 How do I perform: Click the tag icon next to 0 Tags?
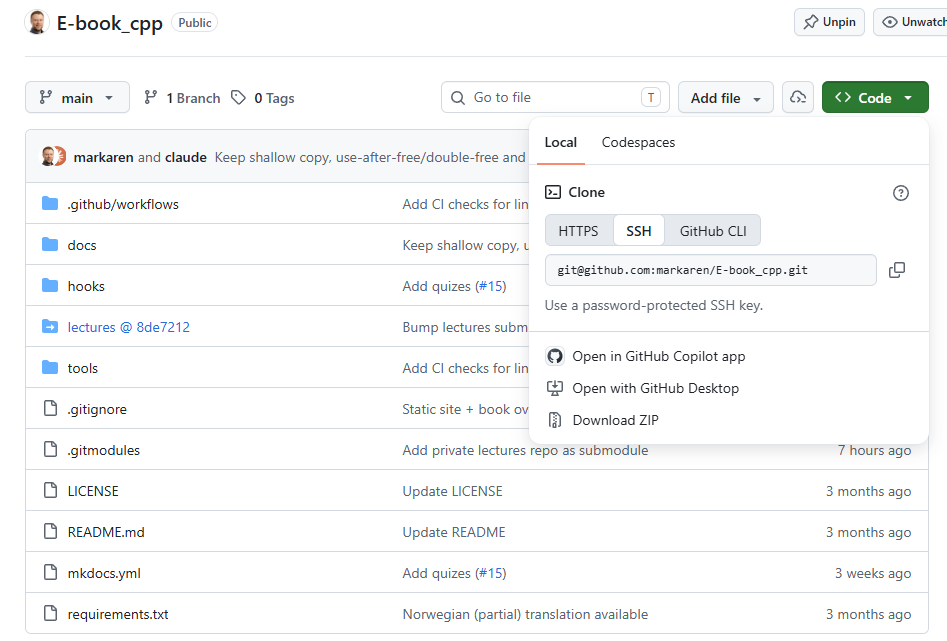point(239,97)
